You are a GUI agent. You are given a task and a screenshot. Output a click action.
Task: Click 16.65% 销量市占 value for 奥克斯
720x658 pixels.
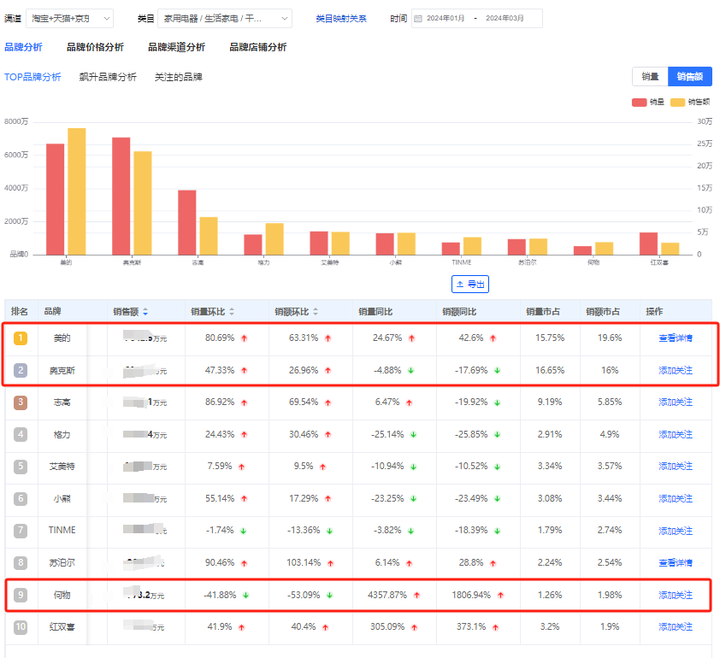(550, 371)
